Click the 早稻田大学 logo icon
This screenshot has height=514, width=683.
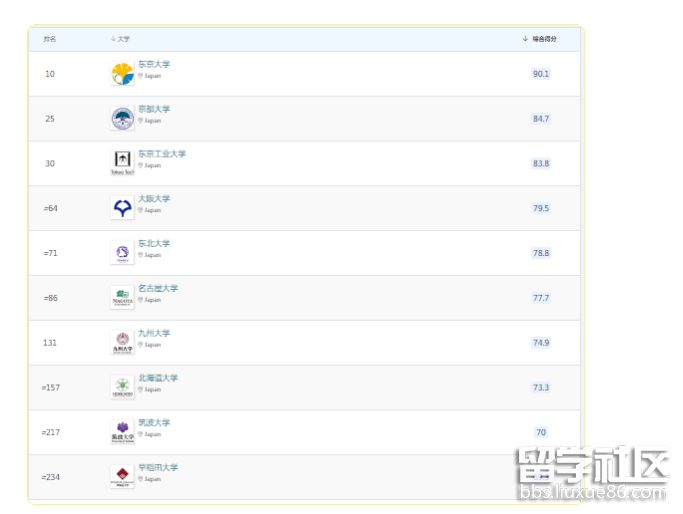coord(122,477)
